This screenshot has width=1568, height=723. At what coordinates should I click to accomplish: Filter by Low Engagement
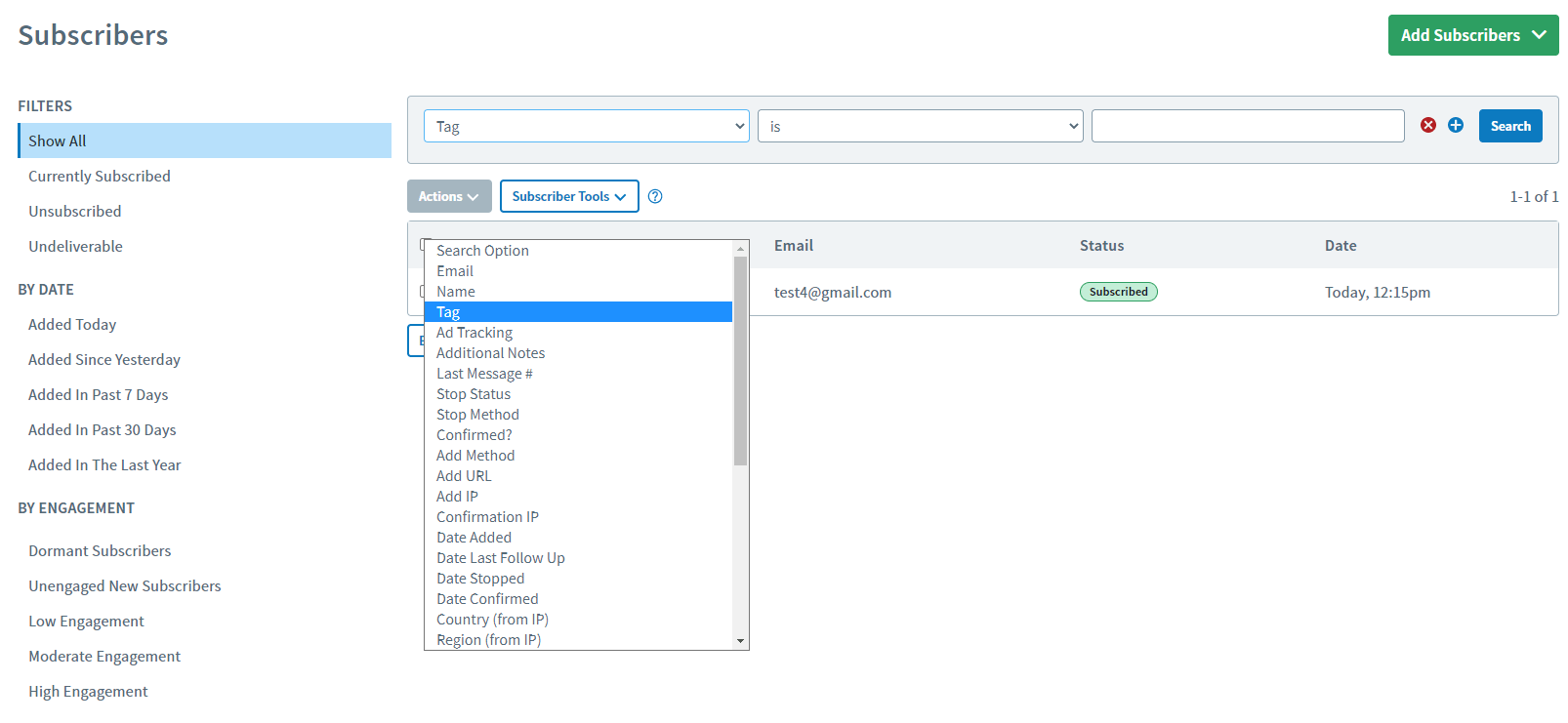(x=86, y=621)
